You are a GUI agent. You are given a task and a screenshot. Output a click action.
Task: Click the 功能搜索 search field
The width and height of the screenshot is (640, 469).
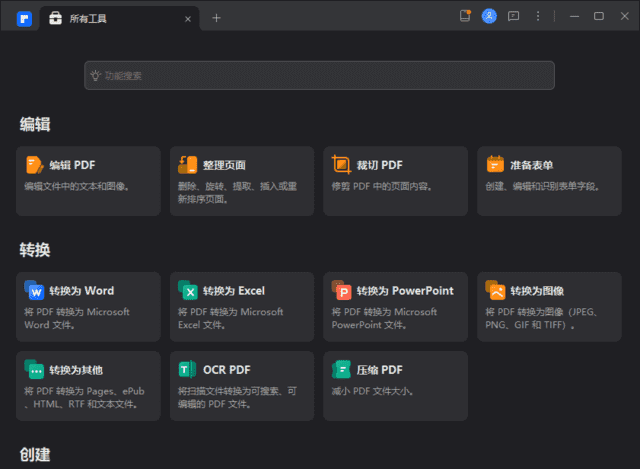(319, 75)
